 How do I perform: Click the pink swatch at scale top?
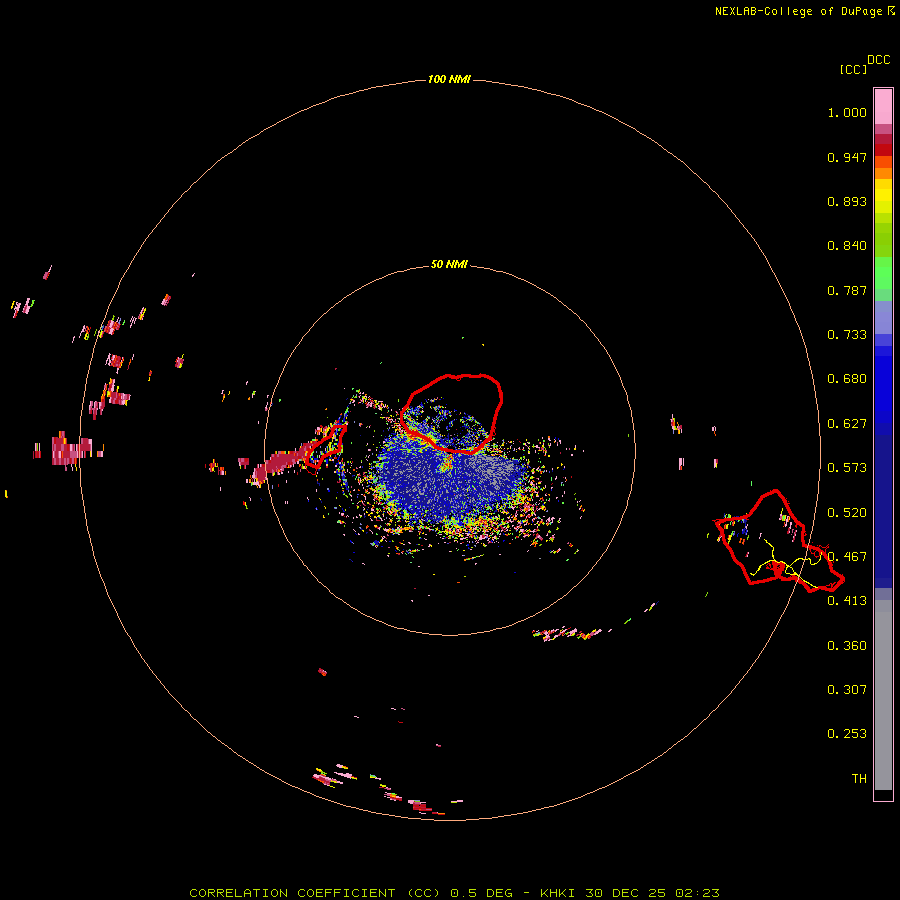pos(883,107)
